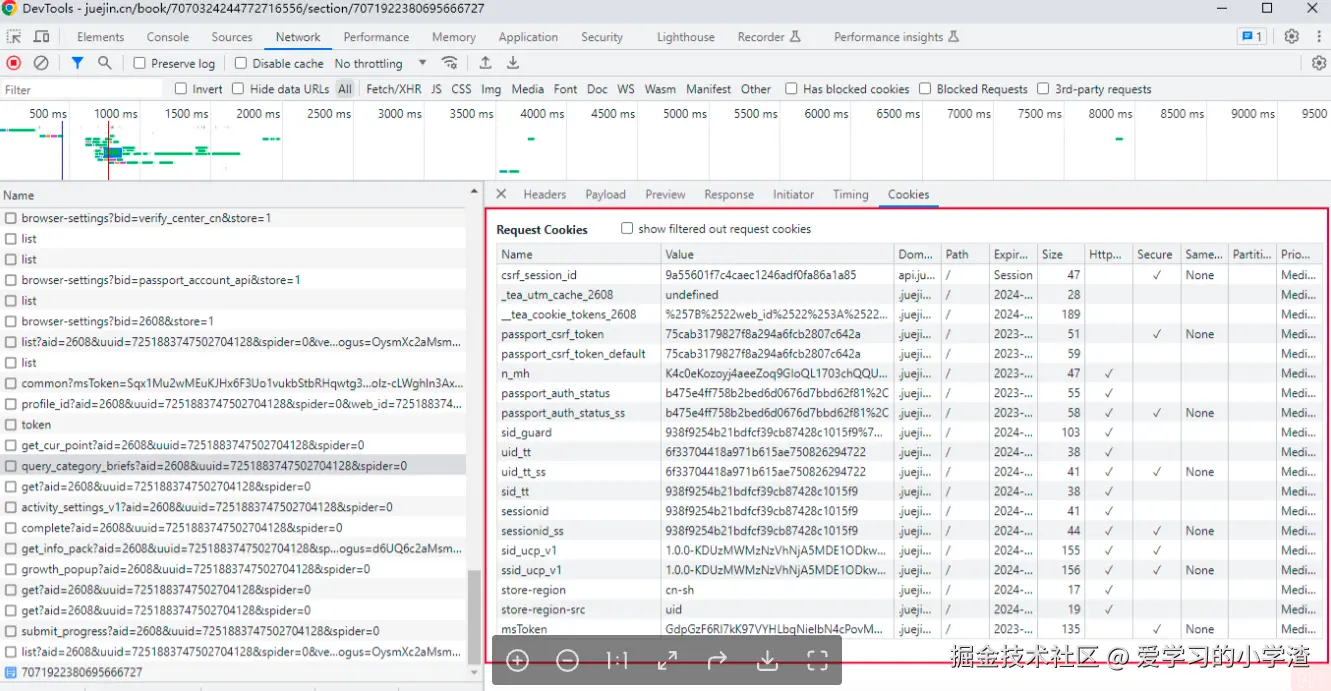Enable Preserve log checkbox
This screenshot has width=1331, height=691.
[140, 63]
